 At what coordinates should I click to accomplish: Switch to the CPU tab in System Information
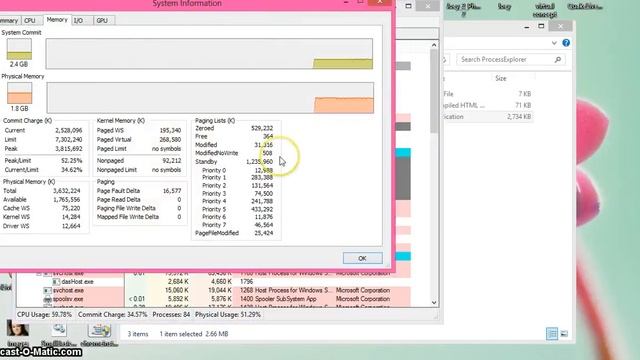30,20
